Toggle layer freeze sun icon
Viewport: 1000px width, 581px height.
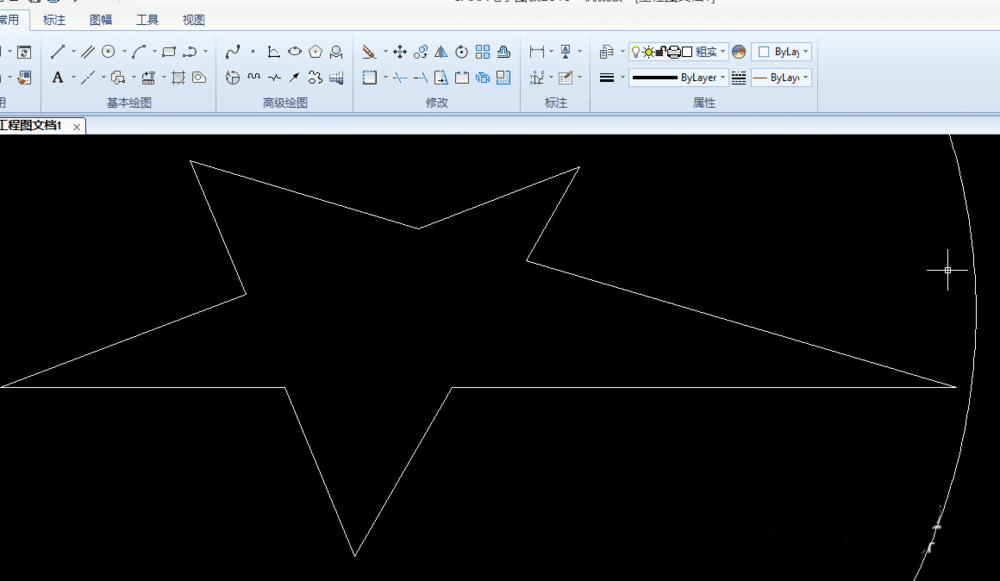tap(648, 52)
